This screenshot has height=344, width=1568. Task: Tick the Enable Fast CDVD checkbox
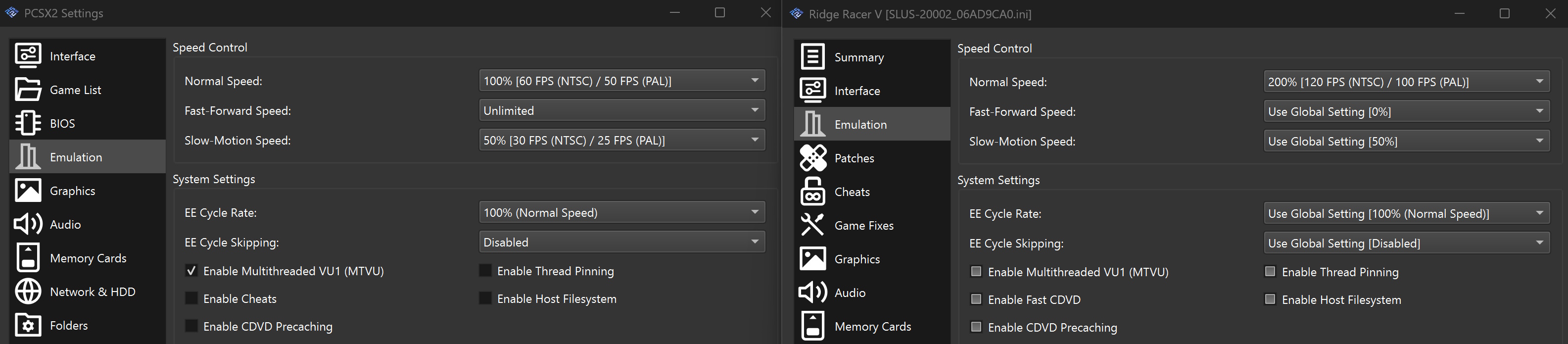(x=976, y=299)
